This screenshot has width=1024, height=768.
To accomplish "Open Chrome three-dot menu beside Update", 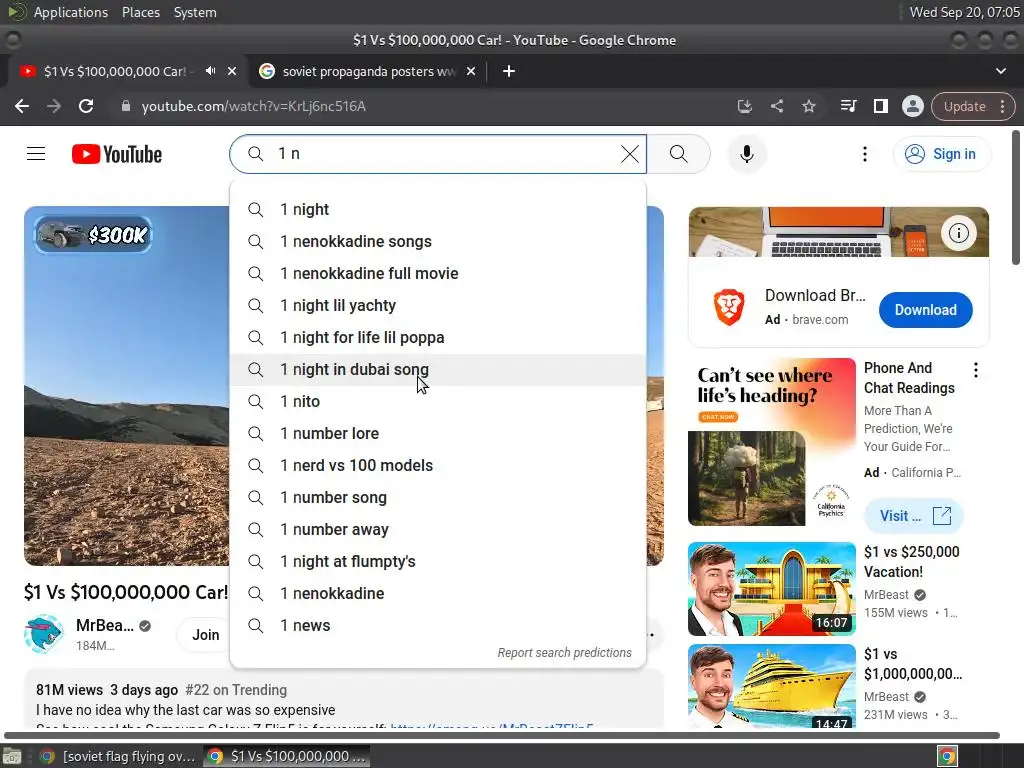I will coord(1002,106).
